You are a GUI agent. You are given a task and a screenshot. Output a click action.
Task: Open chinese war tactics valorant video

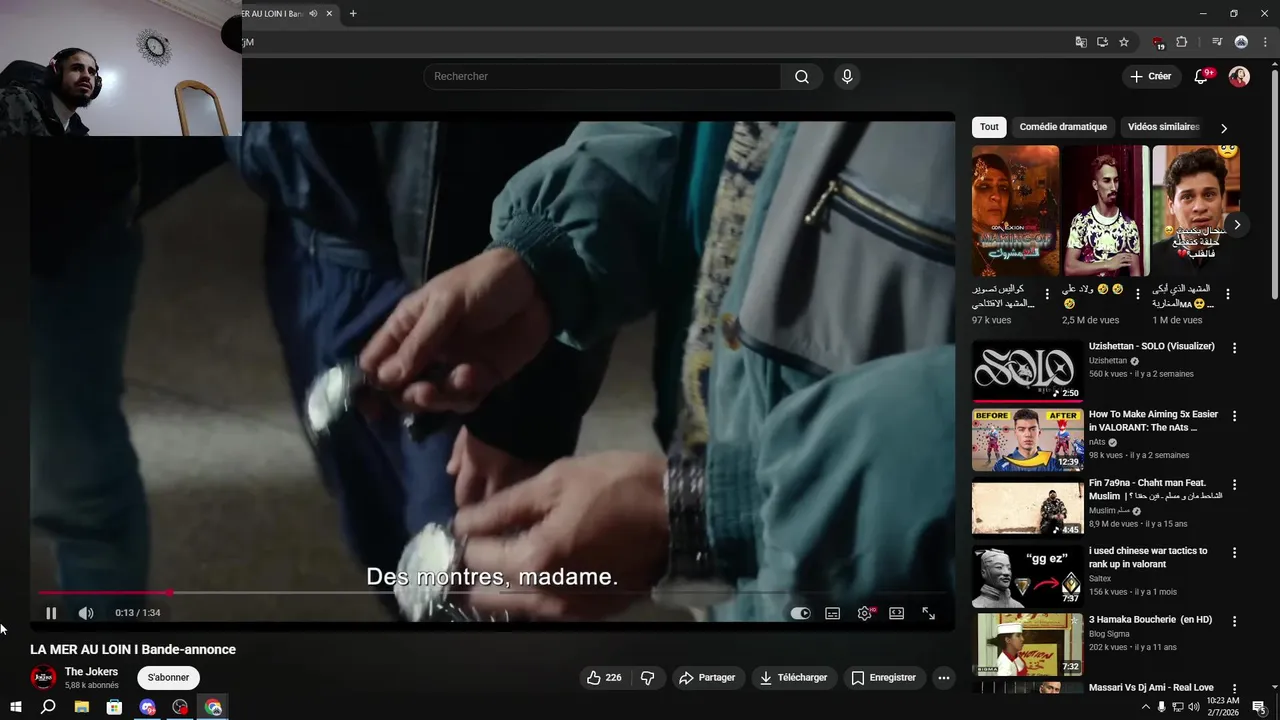point(1028,576)
